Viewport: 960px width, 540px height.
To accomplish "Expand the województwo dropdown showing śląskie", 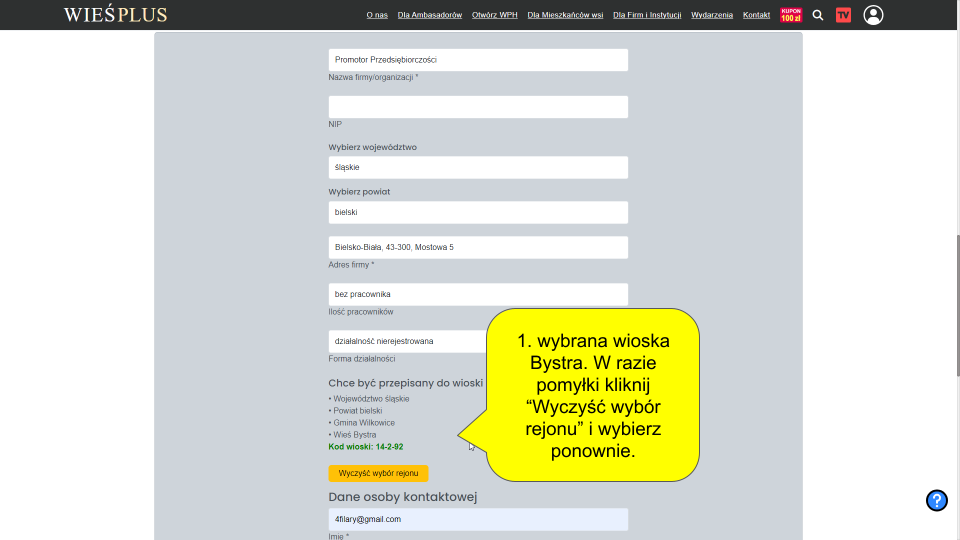I will [478, 168].
